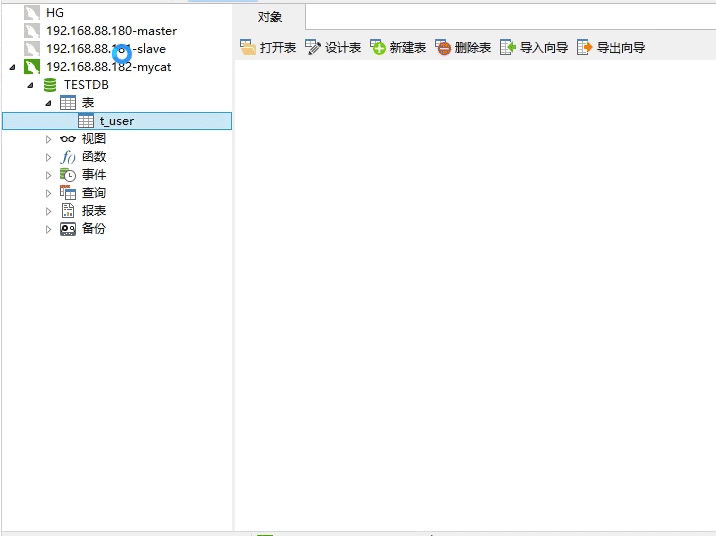Click the Import Wizard (导入向导) icon
Image resolution: width=716 pixels, height=536 pixels.
pos(508,47)
